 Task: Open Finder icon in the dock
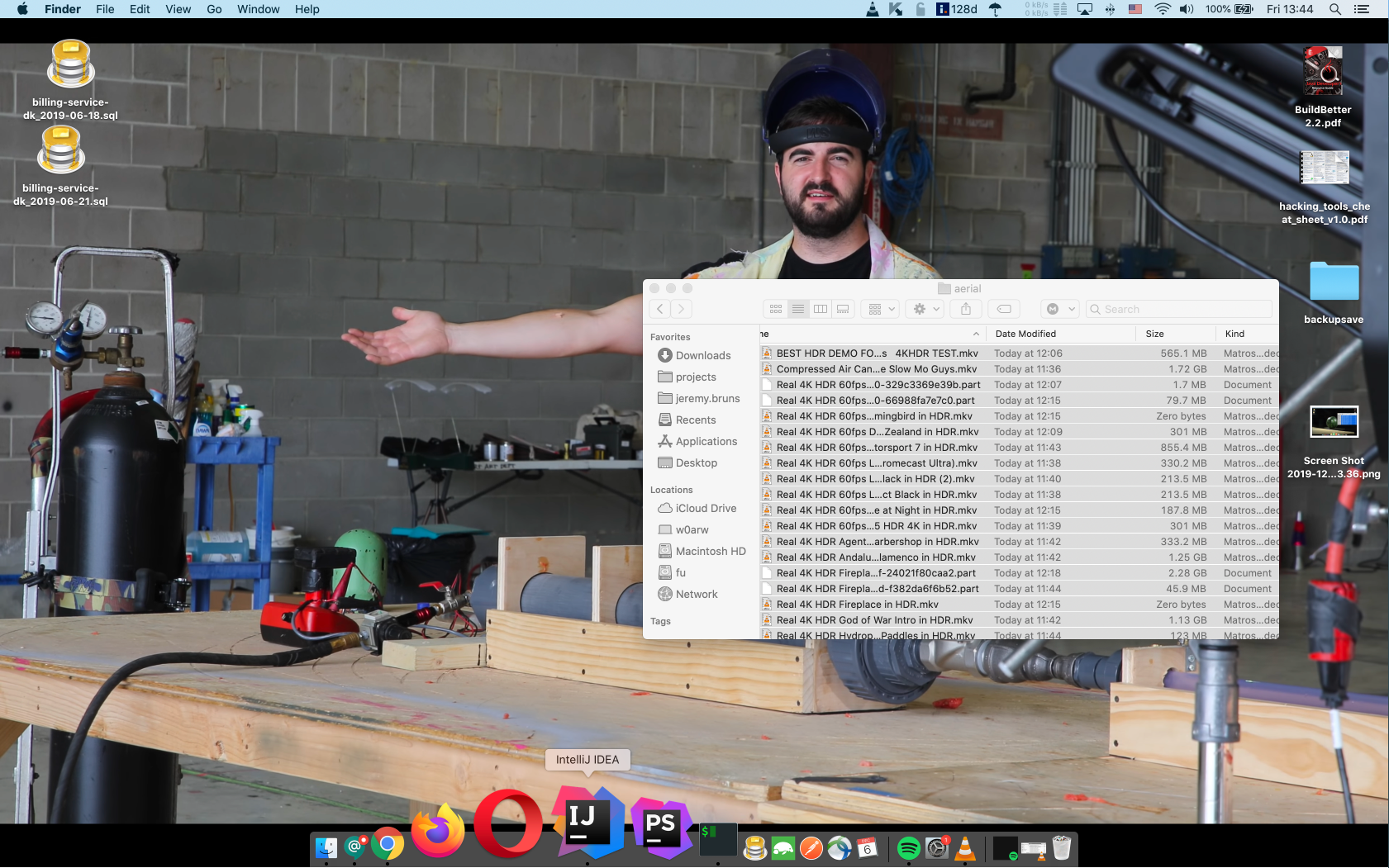[x=326, y=847]
